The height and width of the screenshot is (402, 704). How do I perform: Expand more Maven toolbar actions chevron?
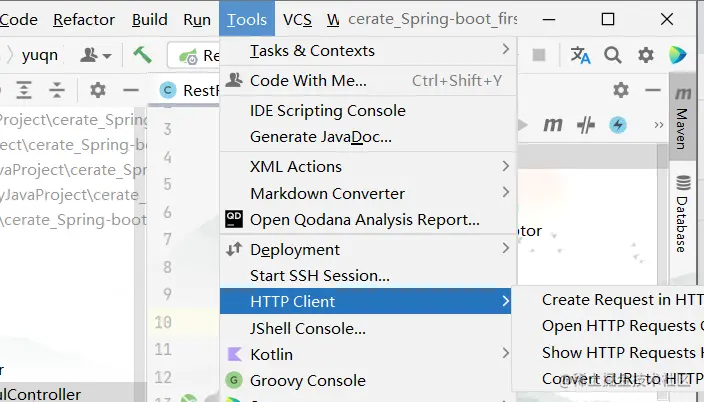point(657,125)
